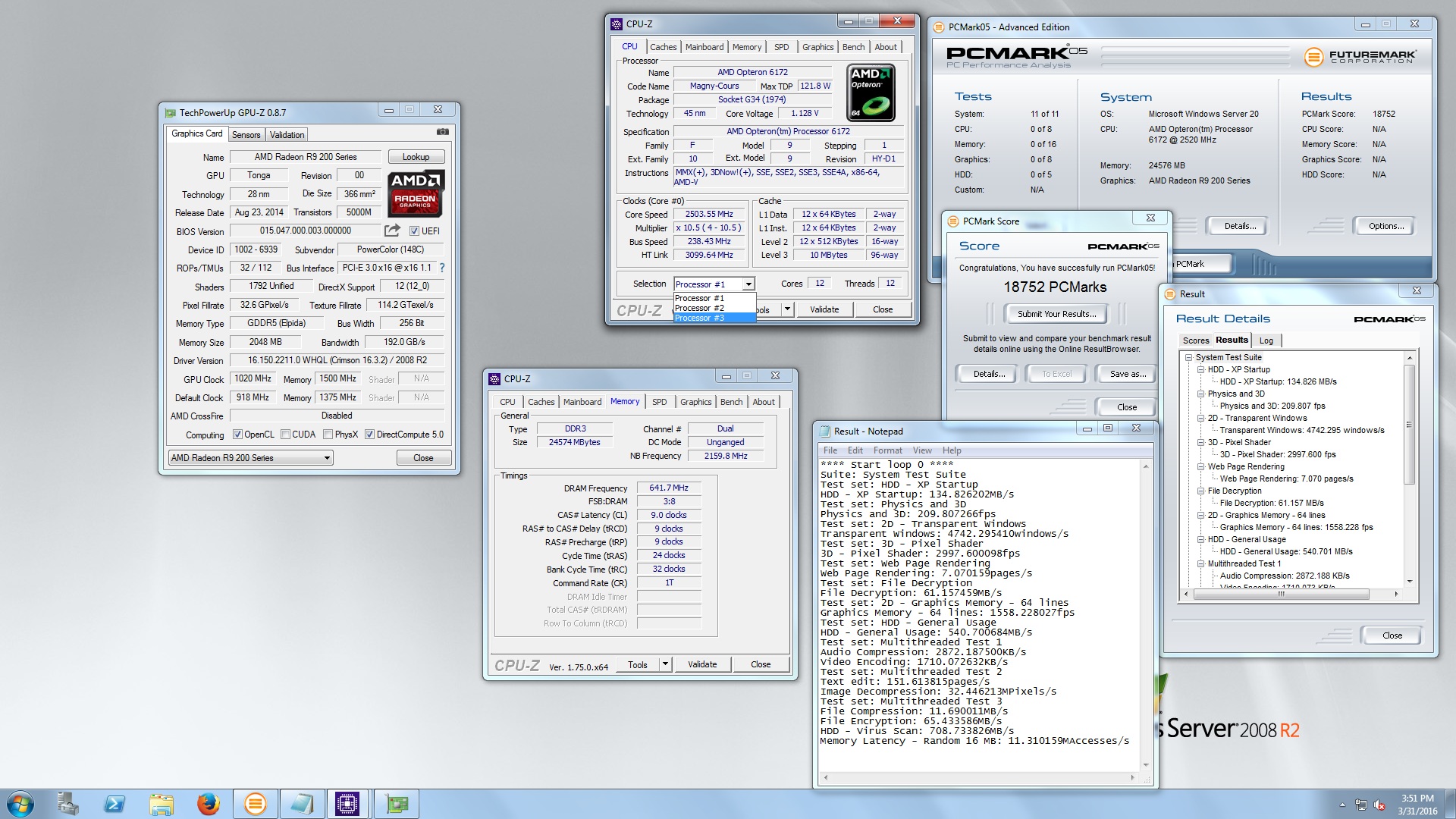The image size is (1456, 819).
Task: Launch PowerShell from the taskbar
Action: click(115, 804)
